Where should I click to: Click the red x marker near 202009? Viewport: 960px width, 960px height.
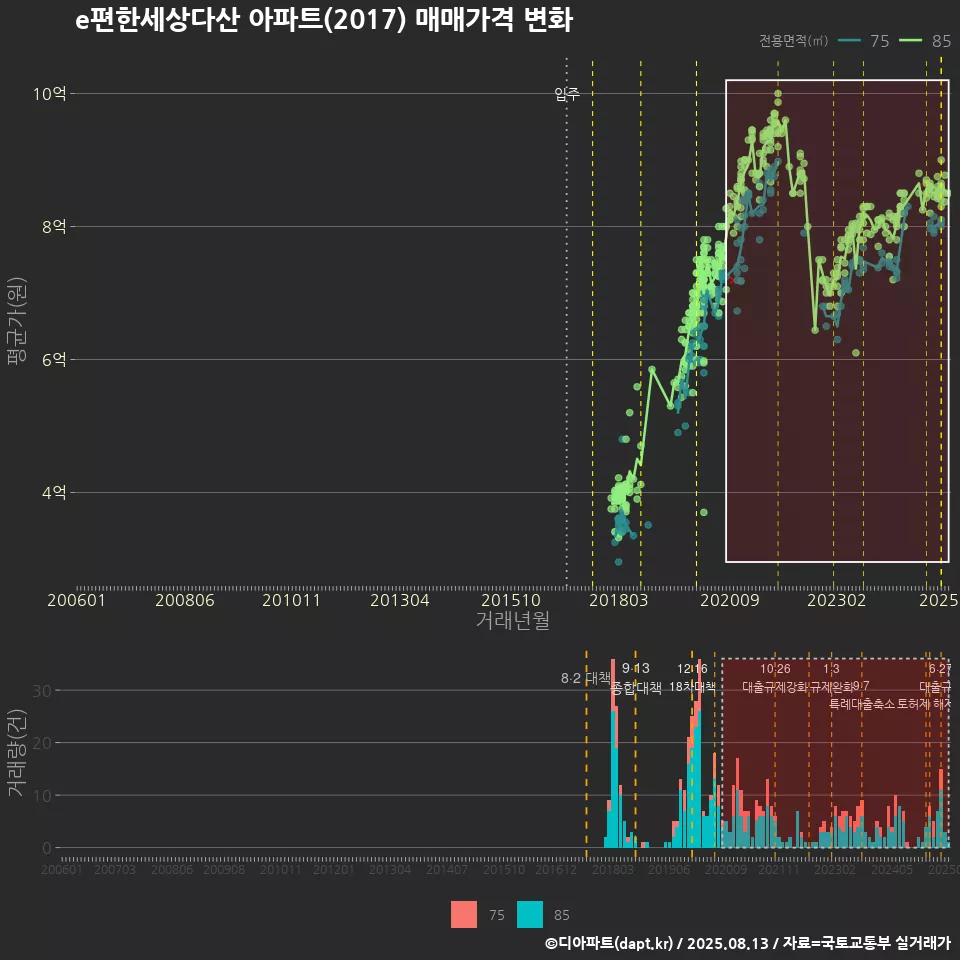pyautogui.click(x=732, y=280)
